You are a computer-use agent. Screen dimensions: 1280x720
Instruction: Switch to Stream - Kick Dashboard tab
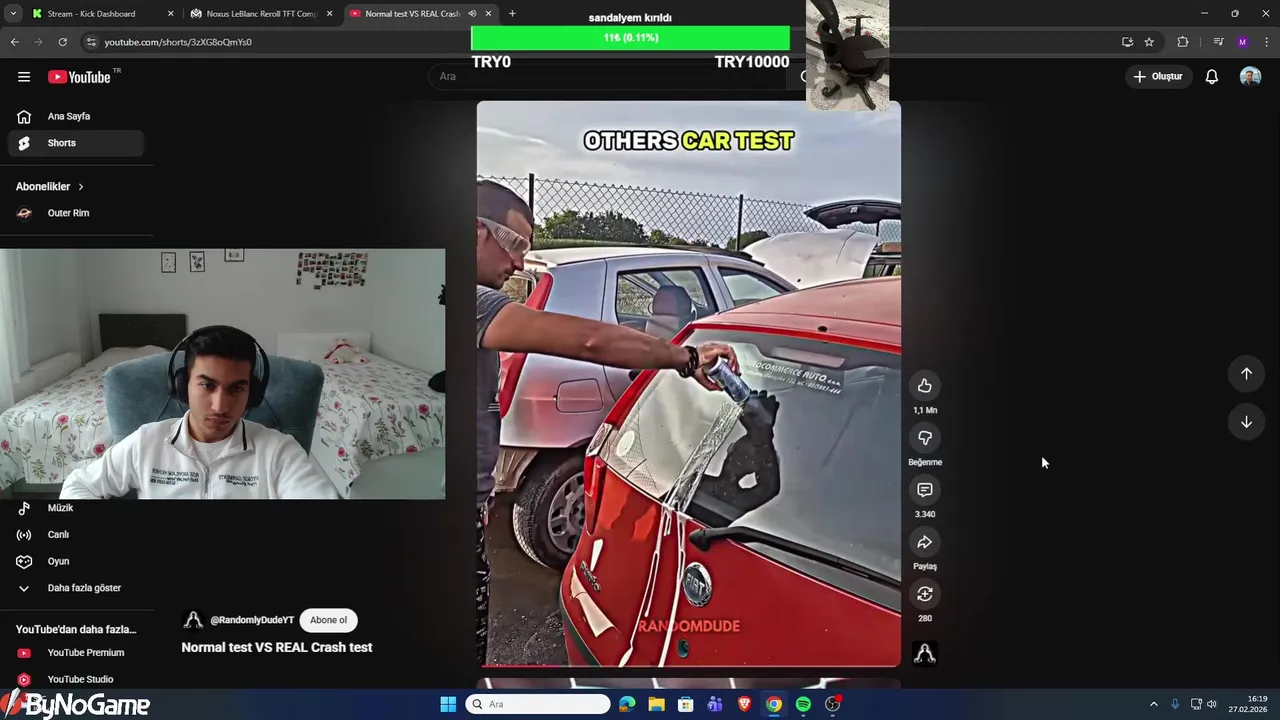click(101, 14)
